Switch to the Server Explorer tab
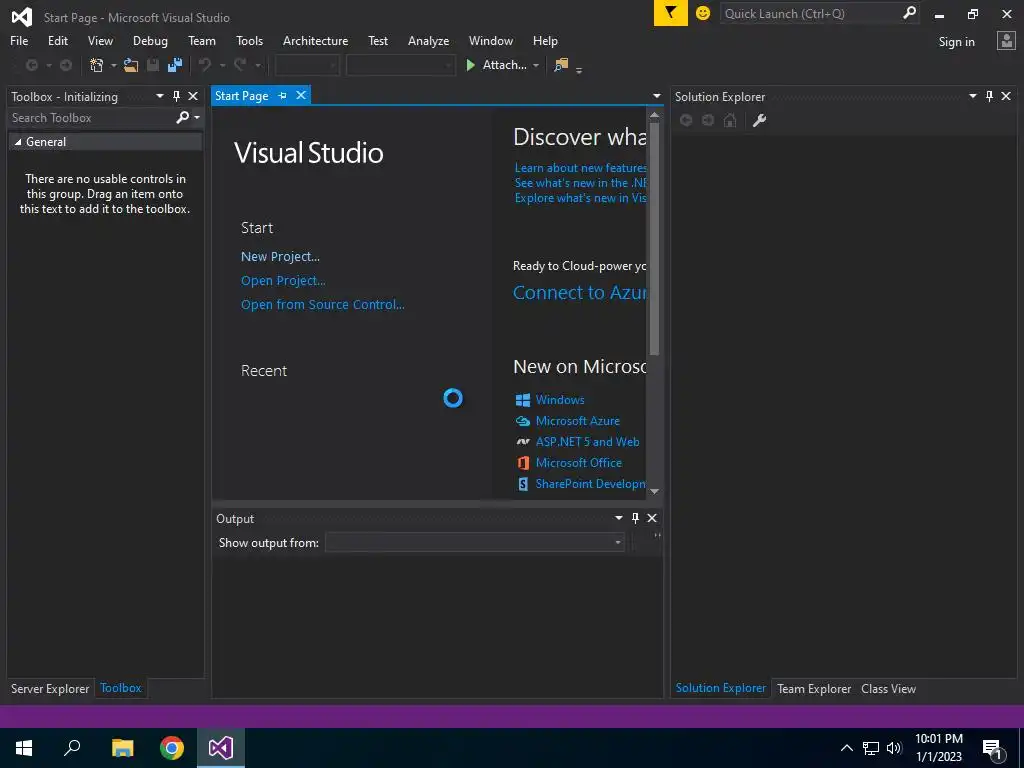This screenshot has height=768, width=1024. pyautogui.click(x=50, y=688)
